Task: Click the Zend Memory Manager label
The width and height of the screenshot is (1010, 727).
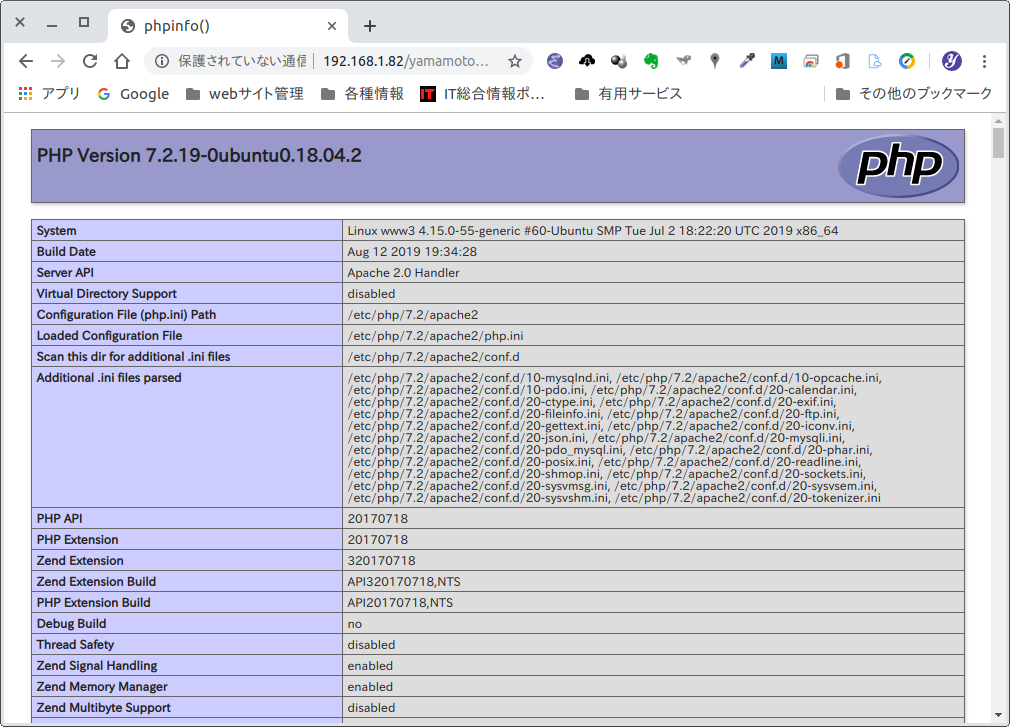Action: click(102, 687)
